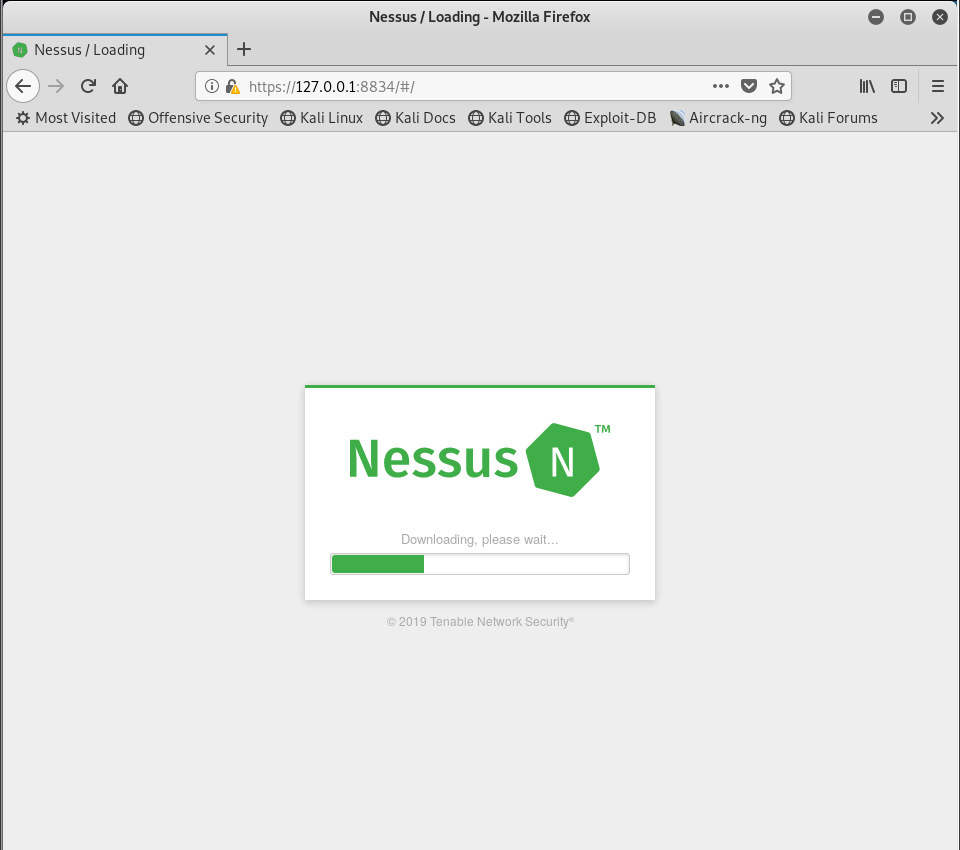Open the Kali Forums bookmark

tap(828, 118)
